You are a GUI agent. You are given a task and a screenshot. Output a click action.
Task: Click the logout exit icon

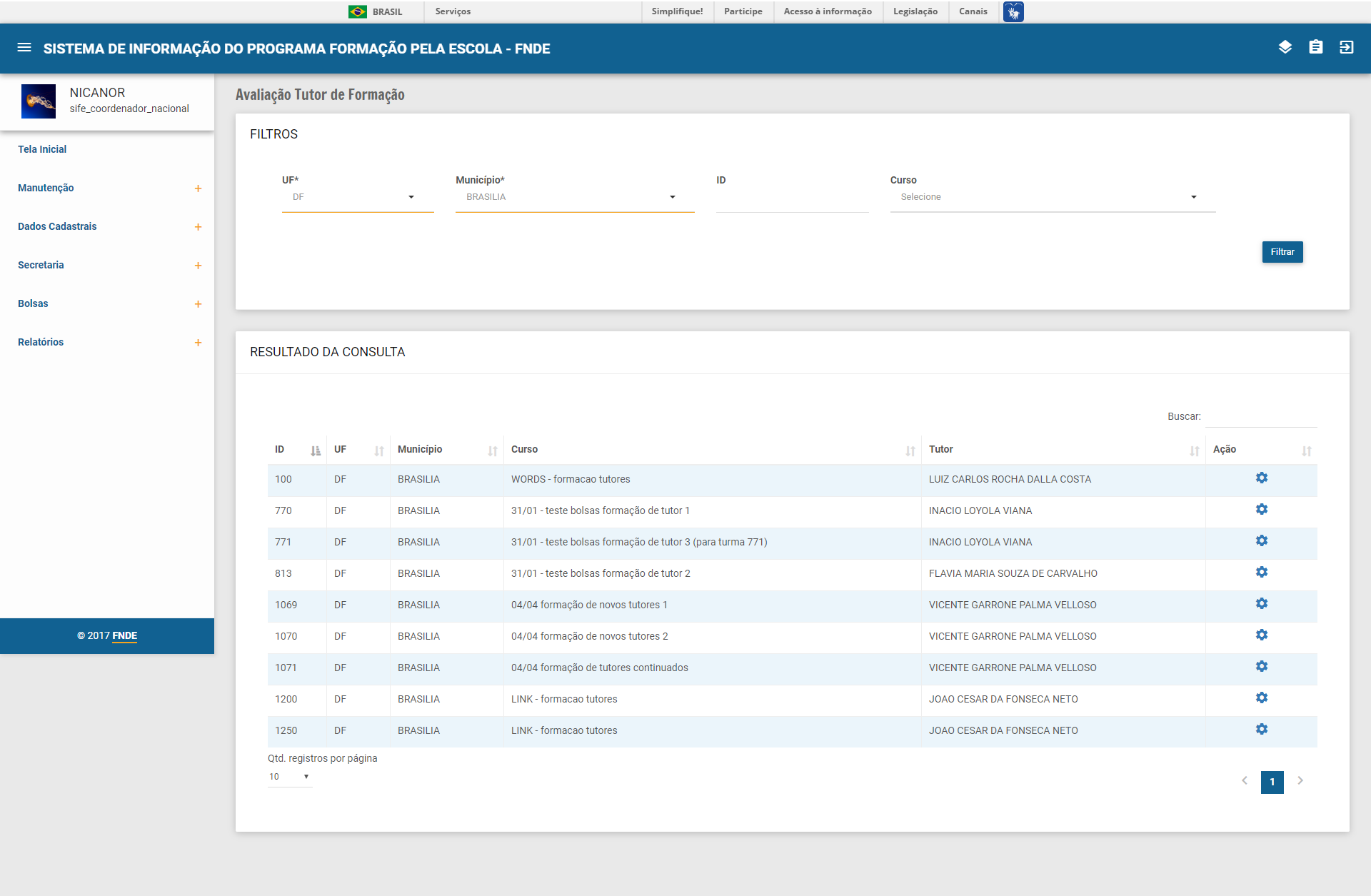click(1346, 47)
